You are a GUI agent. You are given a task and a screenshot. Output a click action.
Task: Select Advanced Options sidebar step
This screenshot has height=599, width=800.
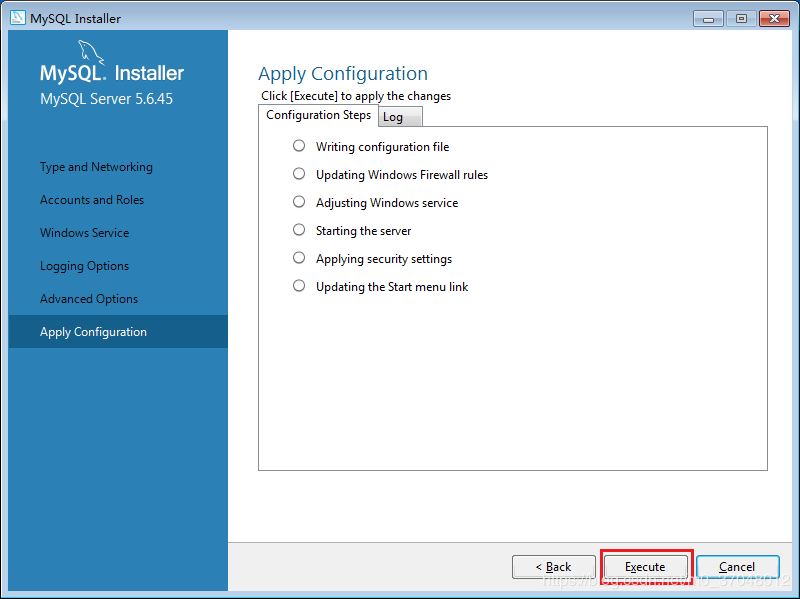click(x=89, y=299)
